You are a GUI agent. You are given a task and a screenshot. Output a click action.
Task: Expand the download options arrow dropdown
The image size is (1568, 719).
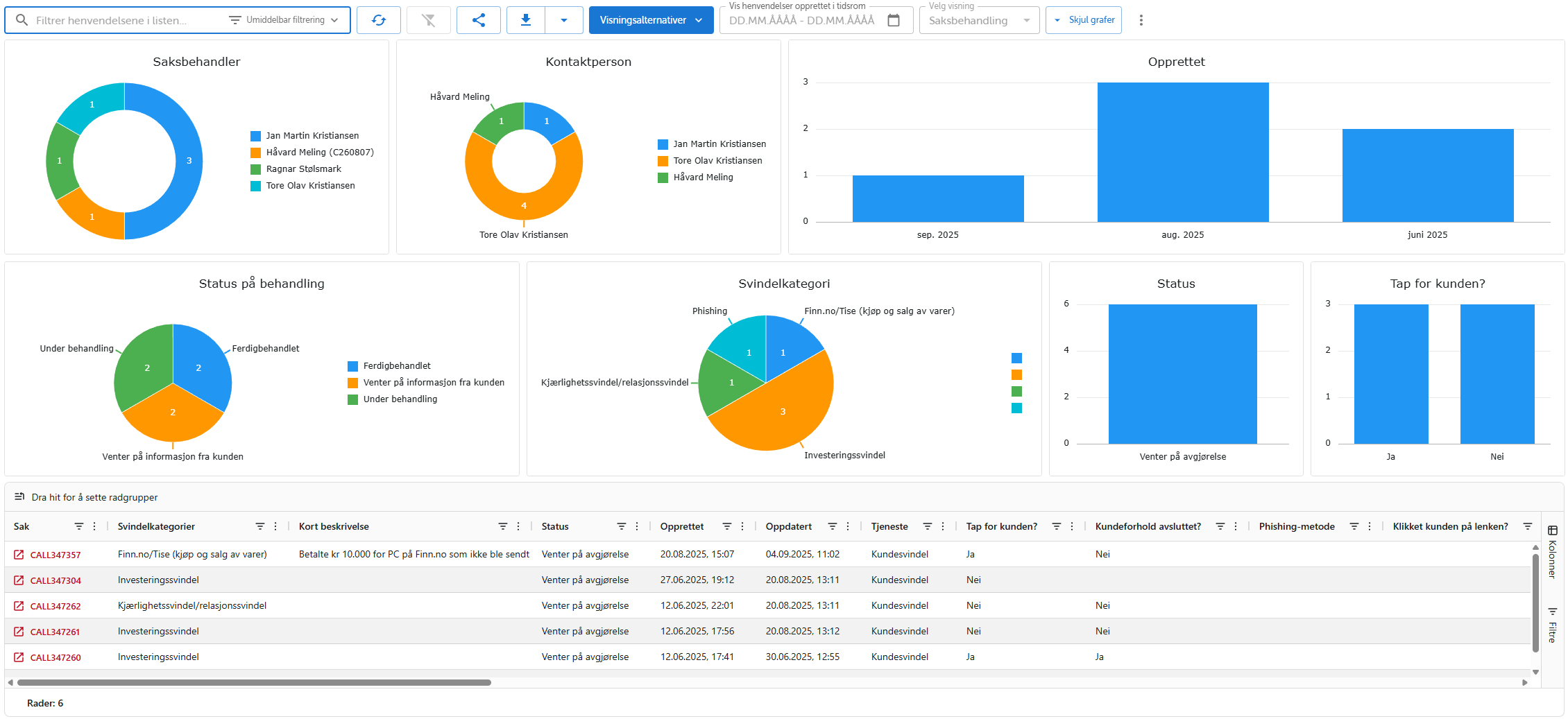[564, 19]
